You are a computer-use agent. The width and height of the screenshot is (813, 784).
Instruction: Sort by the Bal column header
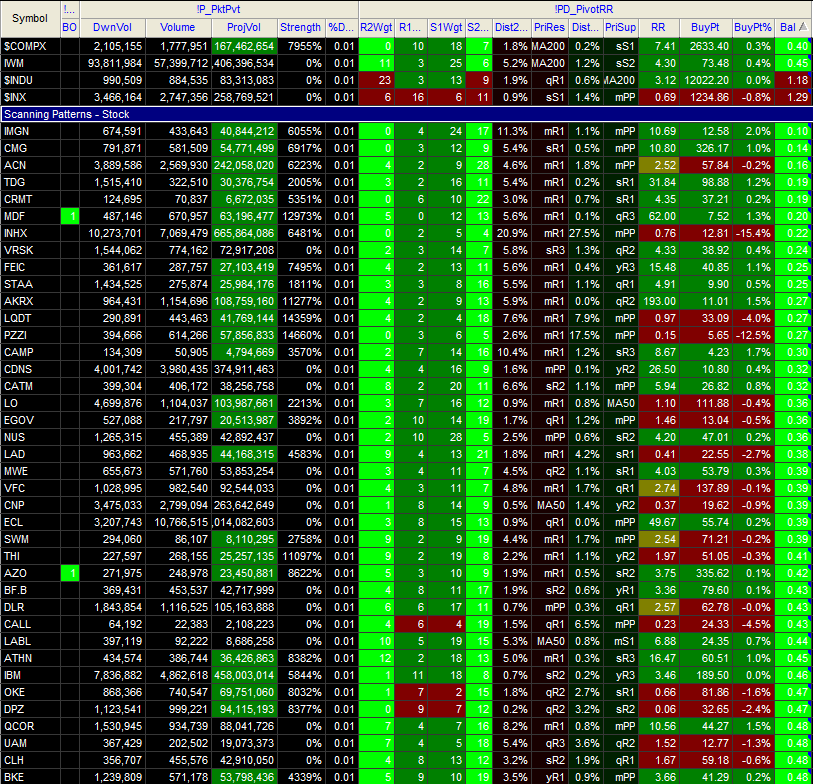click(x=793, y=27)
